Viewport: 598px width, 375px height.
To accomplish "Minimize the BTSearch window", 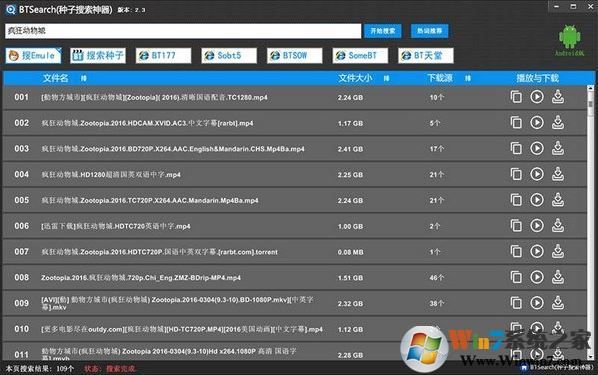I will click(556, 6).
